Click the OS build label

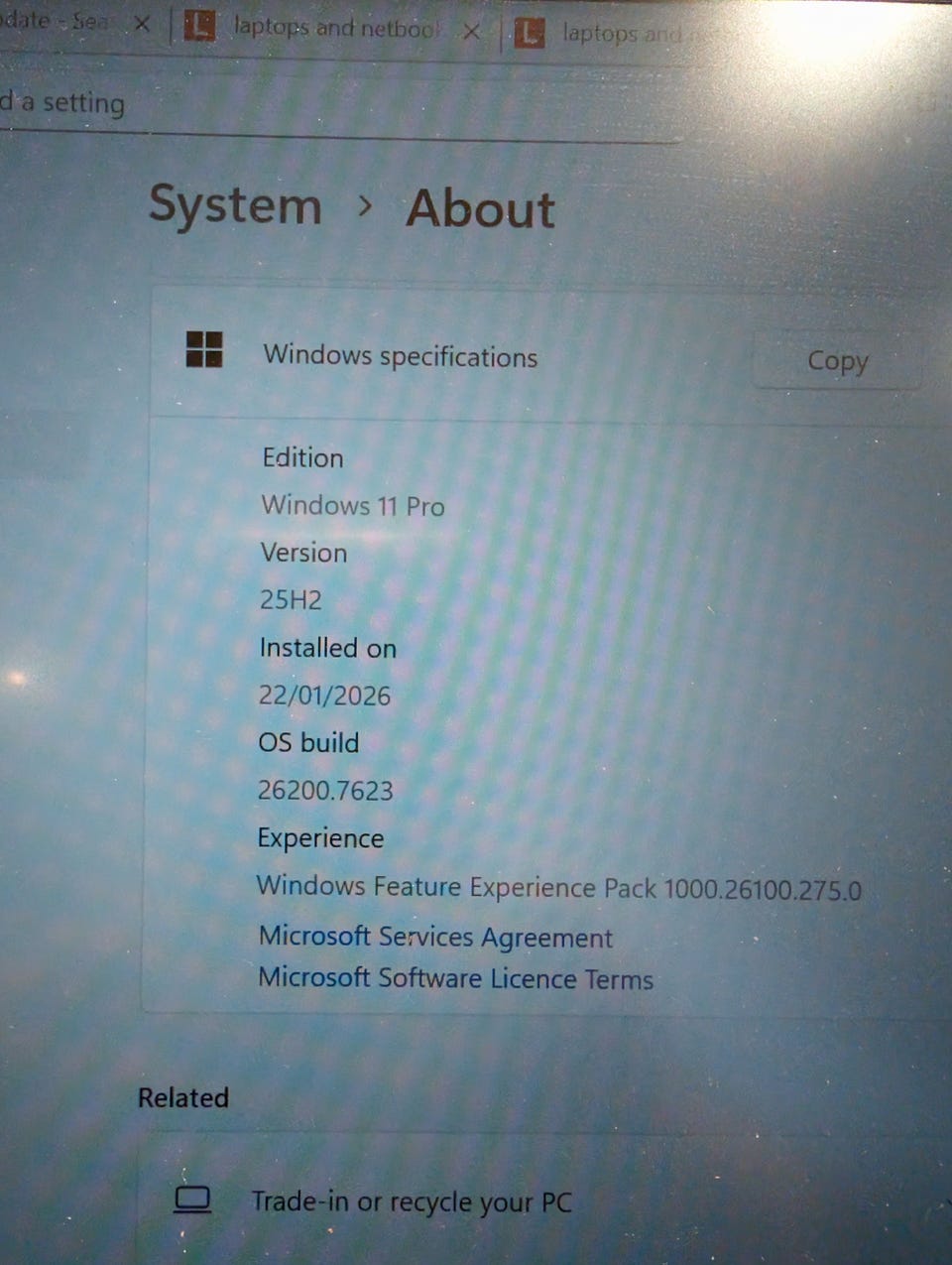[308, 742]
